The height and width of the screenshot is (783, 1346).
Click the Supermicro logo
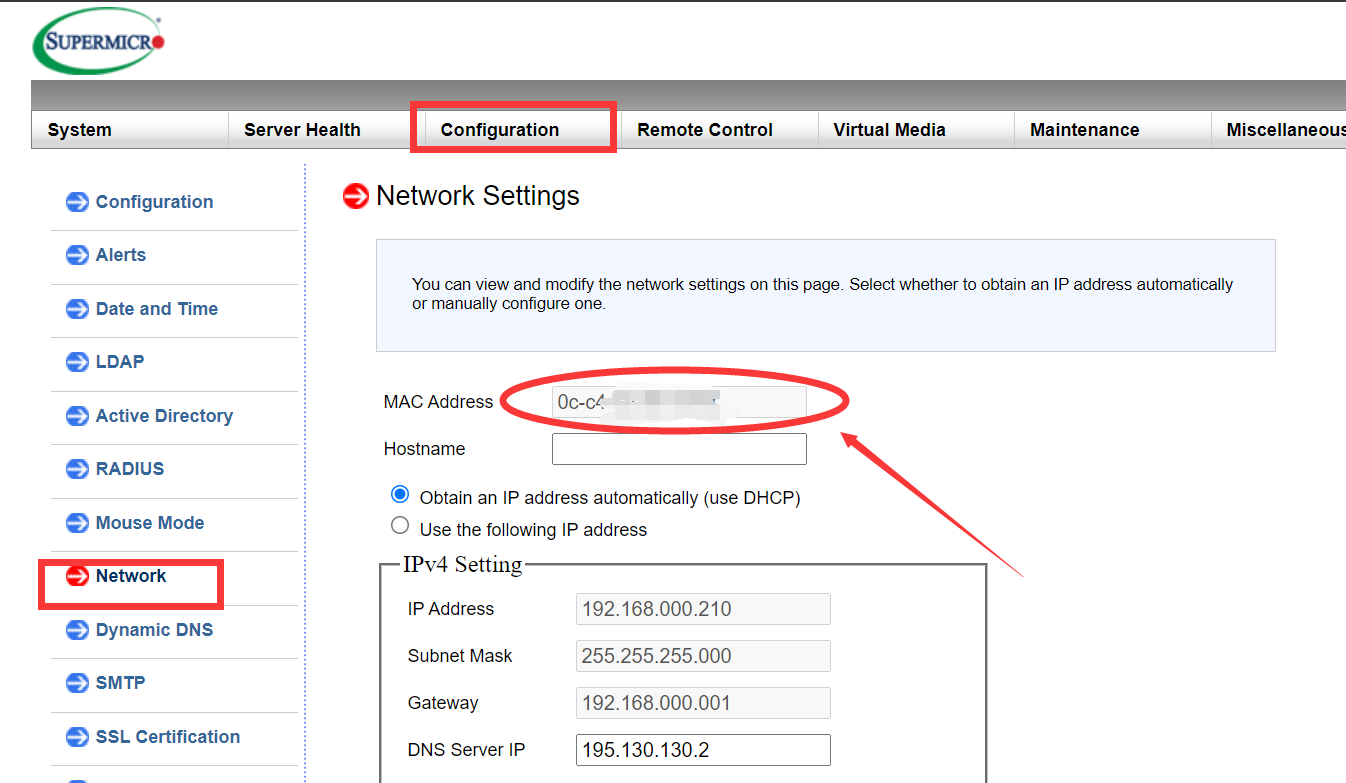pos(99,41)
